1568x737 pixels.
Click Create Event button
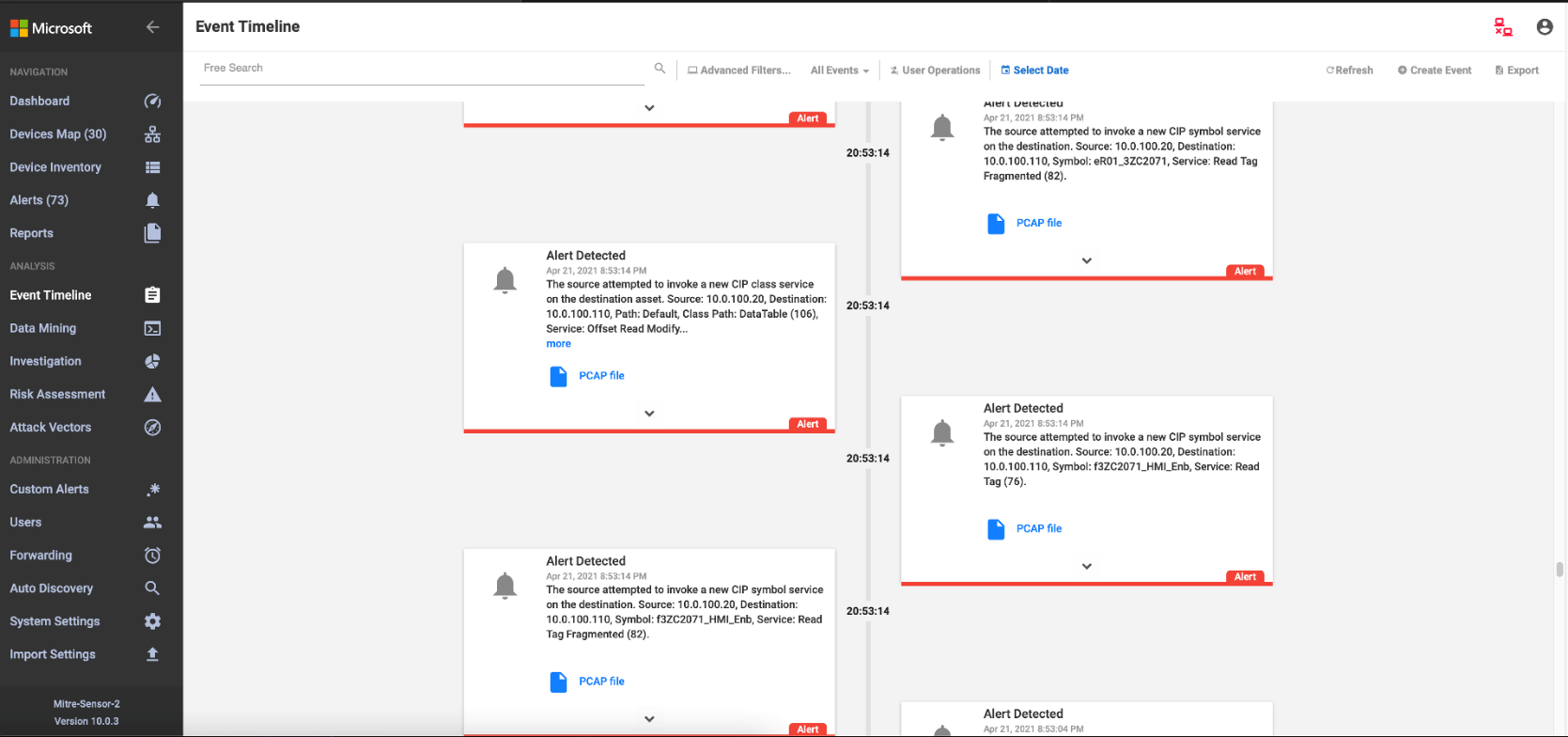pos(1435,71)
